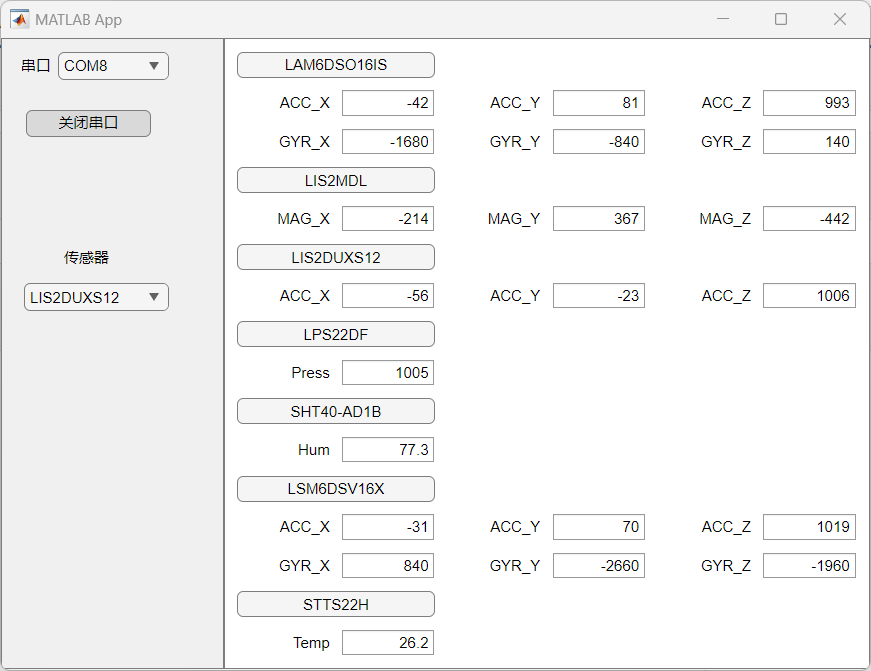Select LSM6DSV16X ACC_Z field showing 1019
Viewport: 871px width, 671px height.
pyautogui.click(x=809, y=527)
